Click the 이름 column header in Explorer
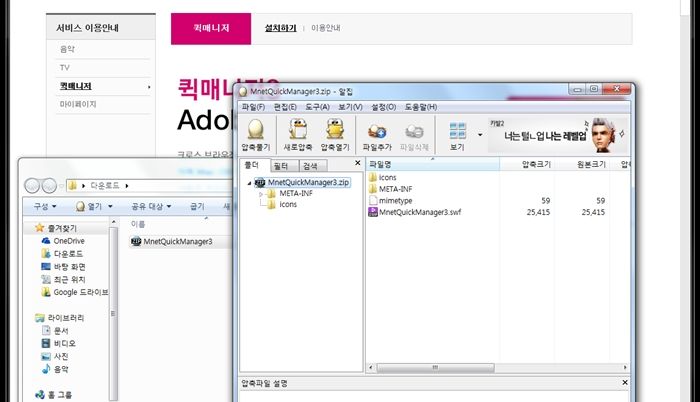The image size is (700, 402). coord(138,224)
